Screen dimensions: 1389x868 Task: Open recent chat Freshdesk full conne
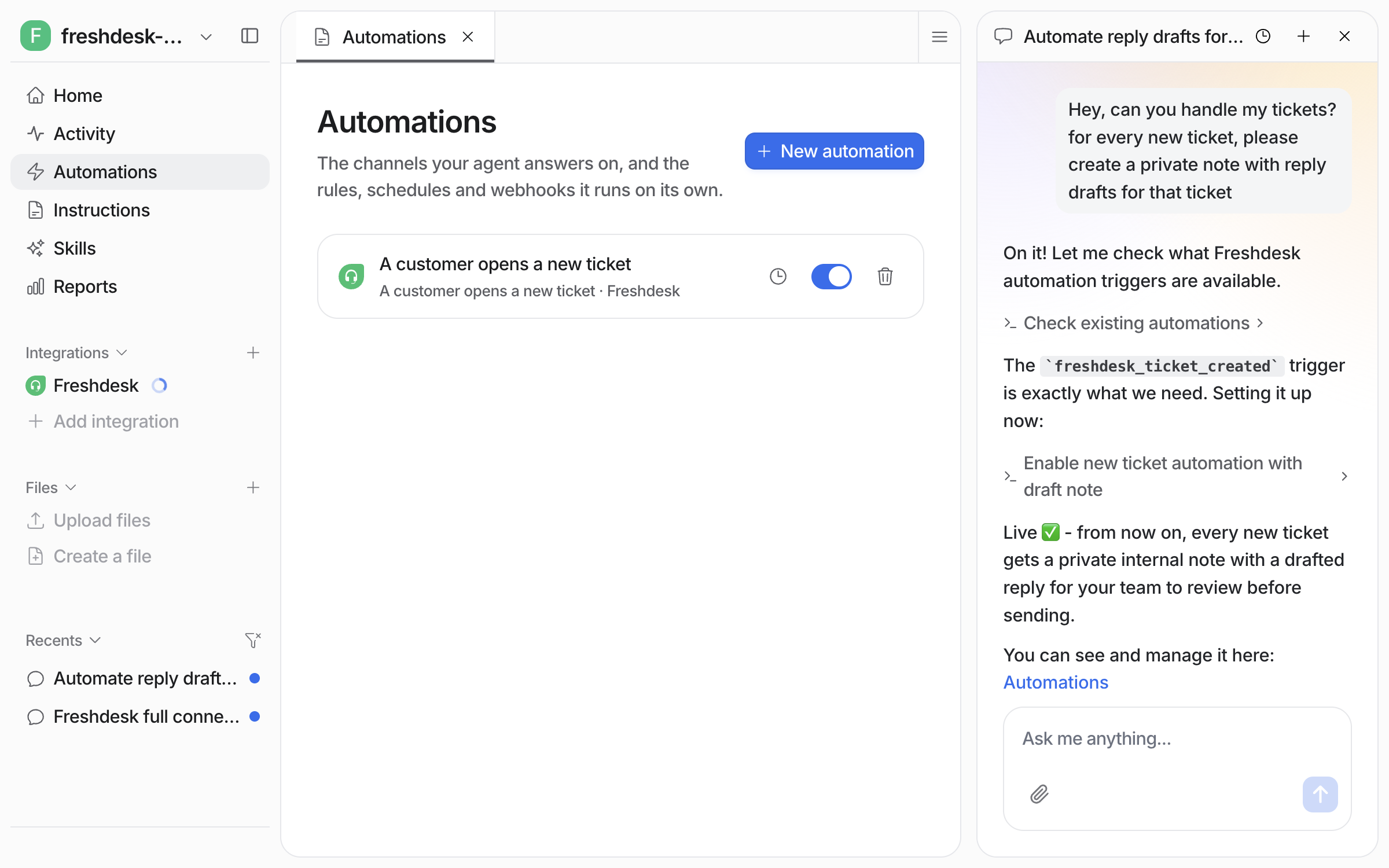[x=140, y=716]
